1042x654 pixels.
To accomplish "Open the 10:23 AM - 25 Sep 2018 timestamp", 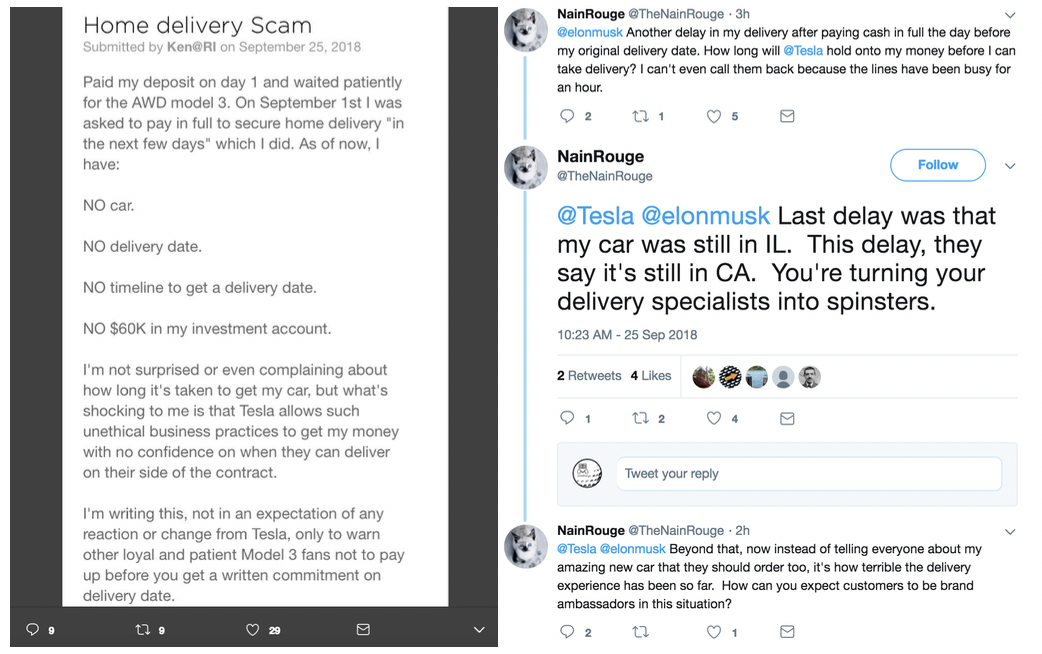I will [627, 334].
